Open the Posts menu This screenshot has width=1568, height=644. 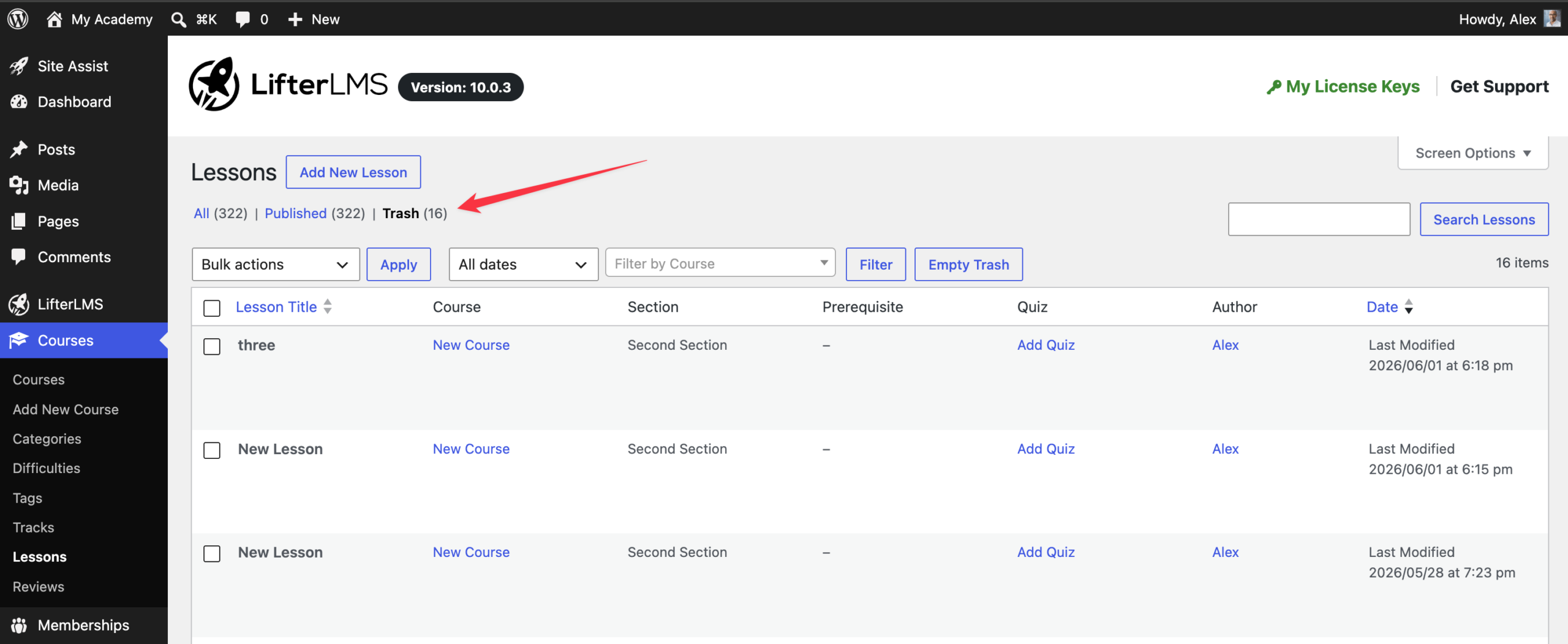click(x=56, y=149)
